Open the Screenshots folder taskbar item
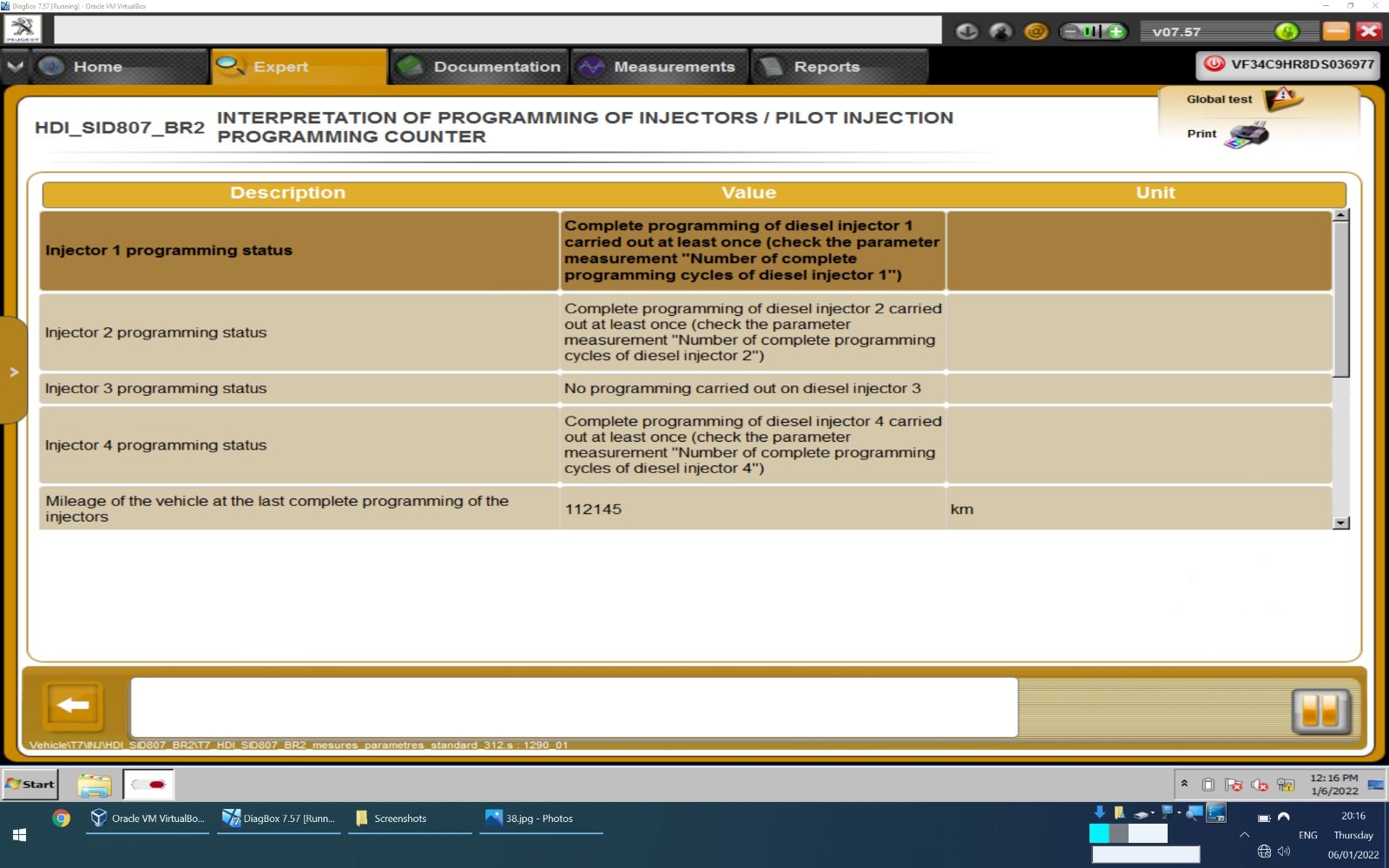 [x=410, y=819]
